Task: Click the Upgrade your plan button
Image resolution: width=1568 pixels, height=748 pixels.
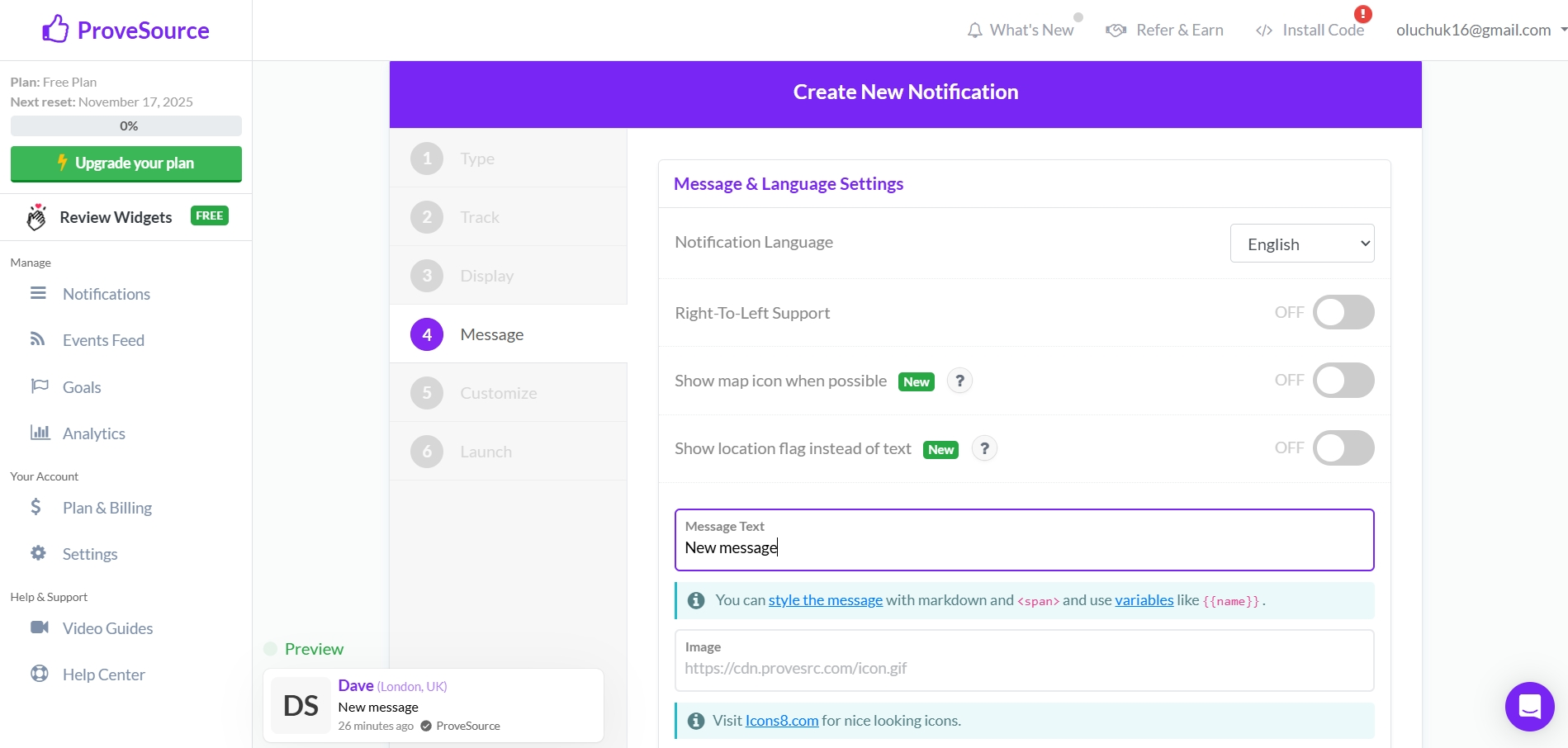Action: coord(126,163)
